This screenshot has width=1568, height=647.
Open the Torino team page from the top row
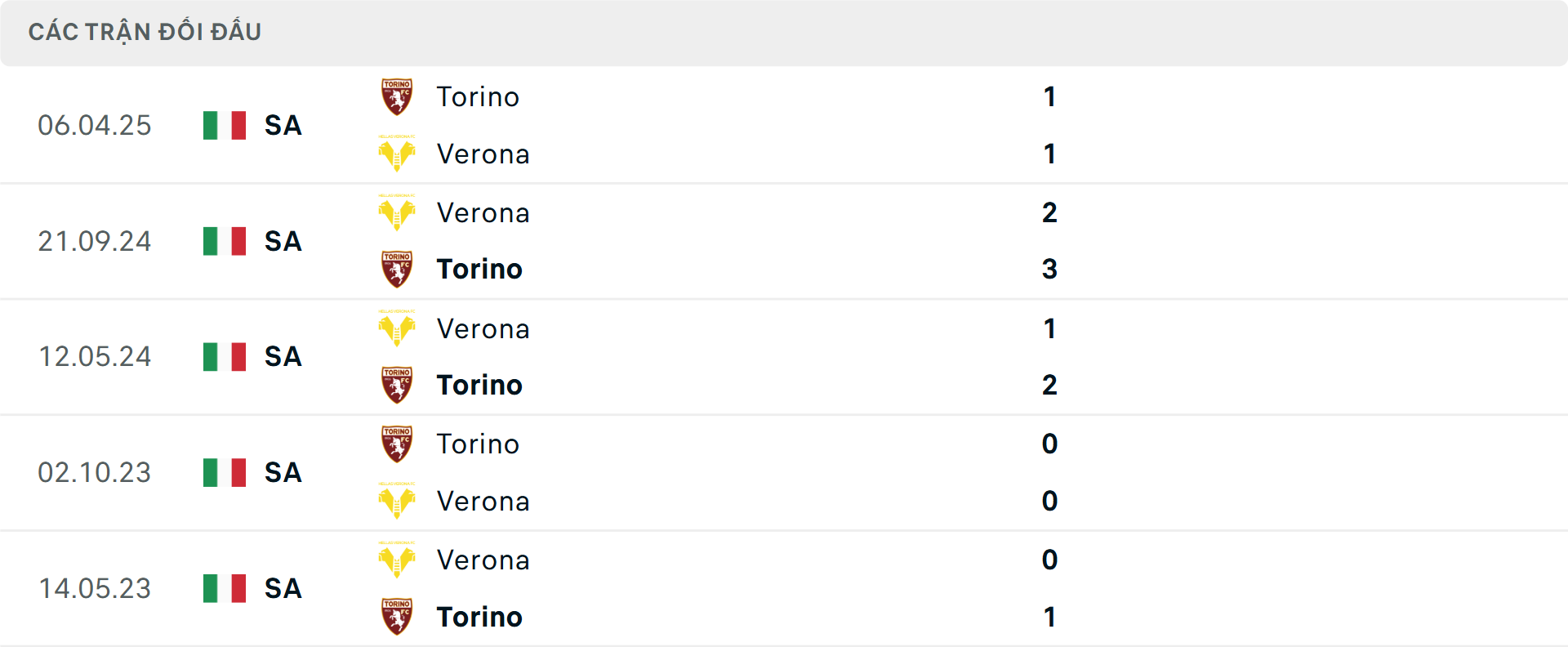coord(478,96)
